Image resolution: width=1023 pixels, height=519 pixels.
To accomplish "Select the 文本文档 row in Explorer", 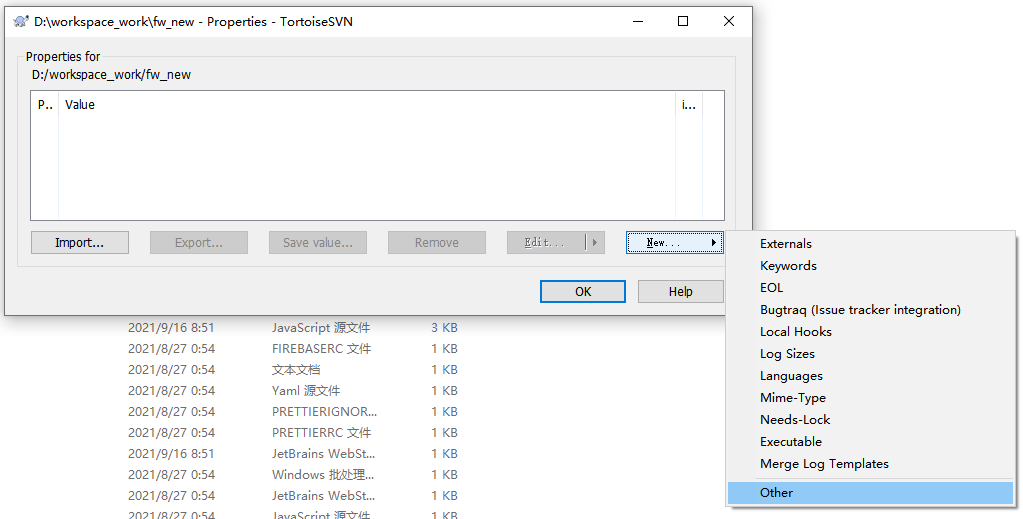I will point(292,370).
